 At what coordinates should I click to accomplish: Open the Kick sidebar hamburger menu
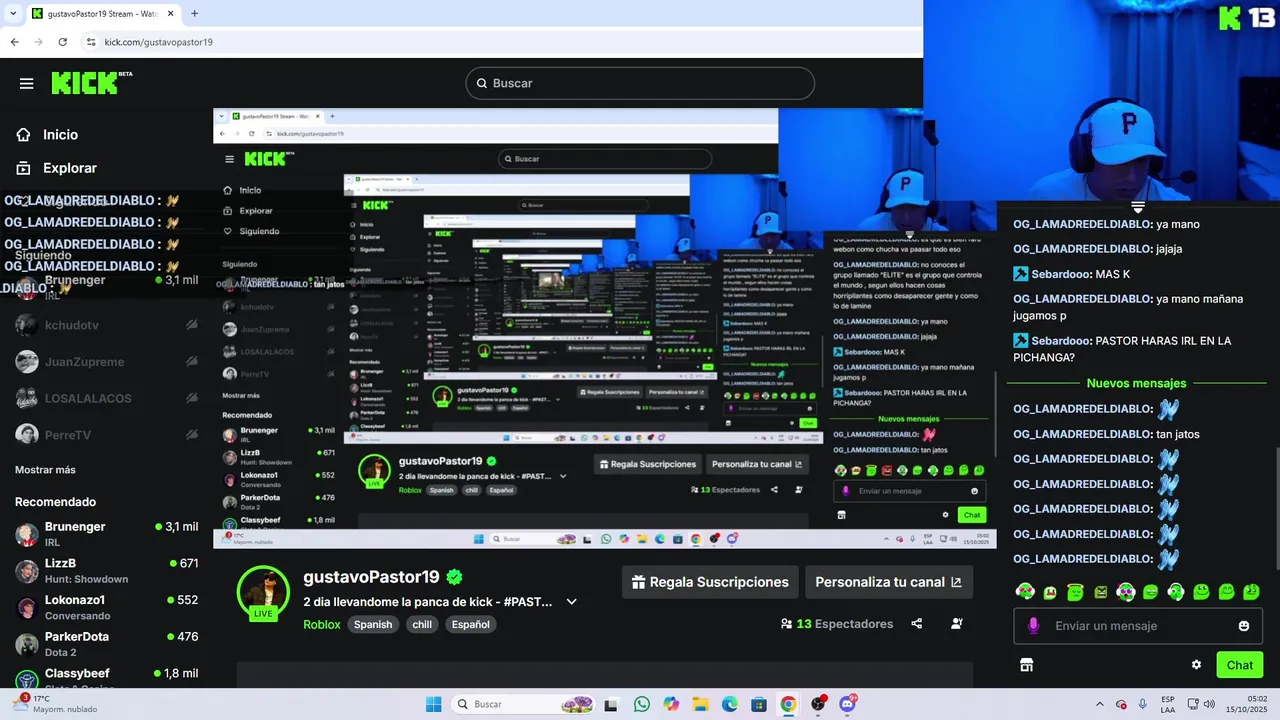tap(27, 83)
